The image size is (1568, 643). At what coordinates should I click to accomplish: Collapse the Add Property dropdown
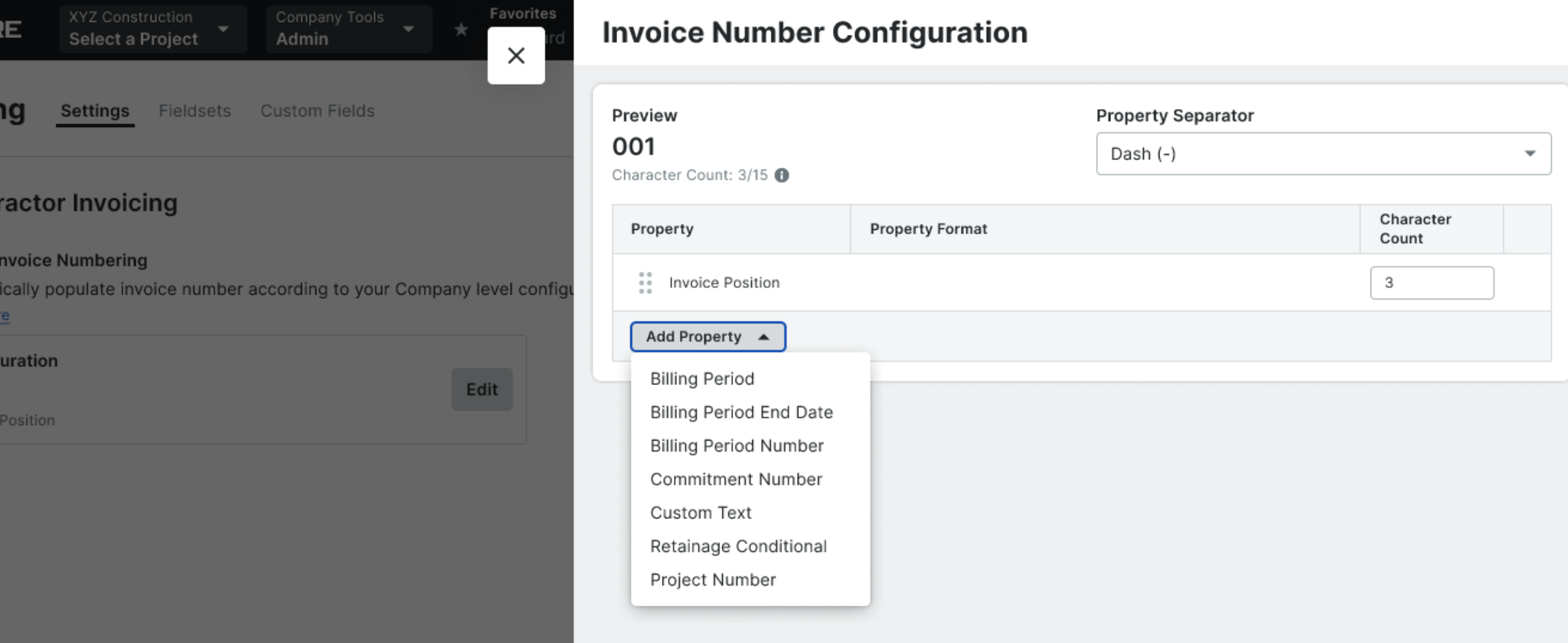pyautogui.click(x=707, y=337)
